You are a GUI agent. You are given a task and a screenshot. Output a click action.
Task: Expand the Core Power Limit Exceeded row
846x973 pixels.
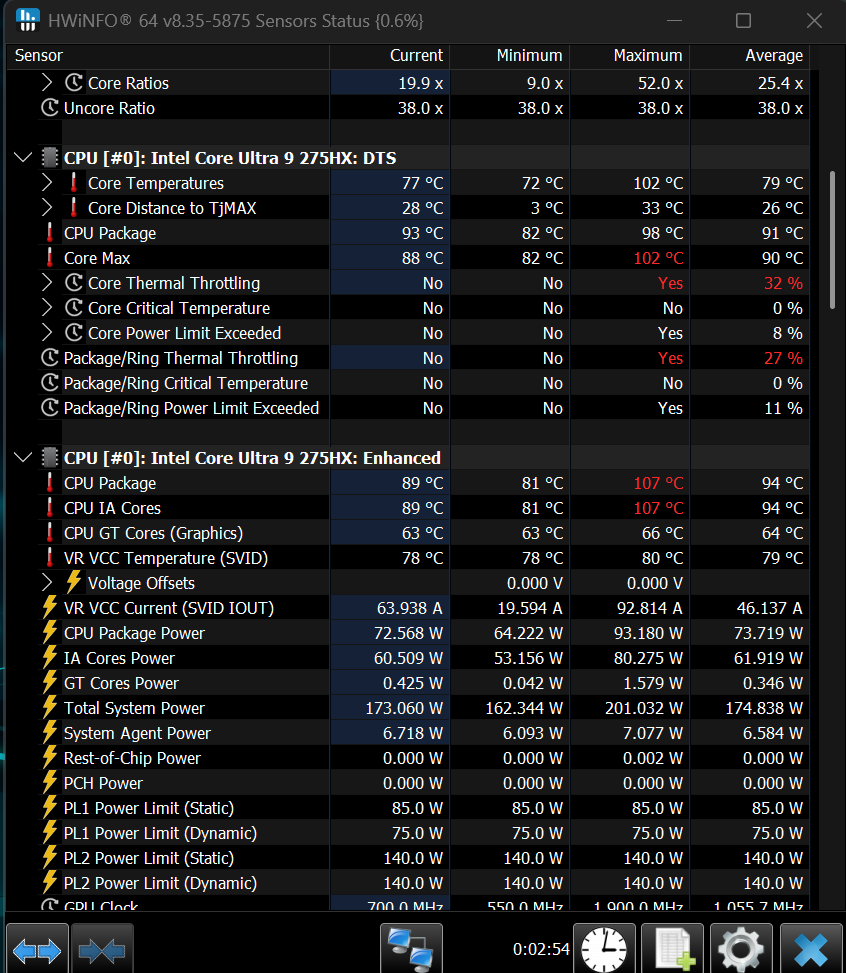[x=47, y=333]
